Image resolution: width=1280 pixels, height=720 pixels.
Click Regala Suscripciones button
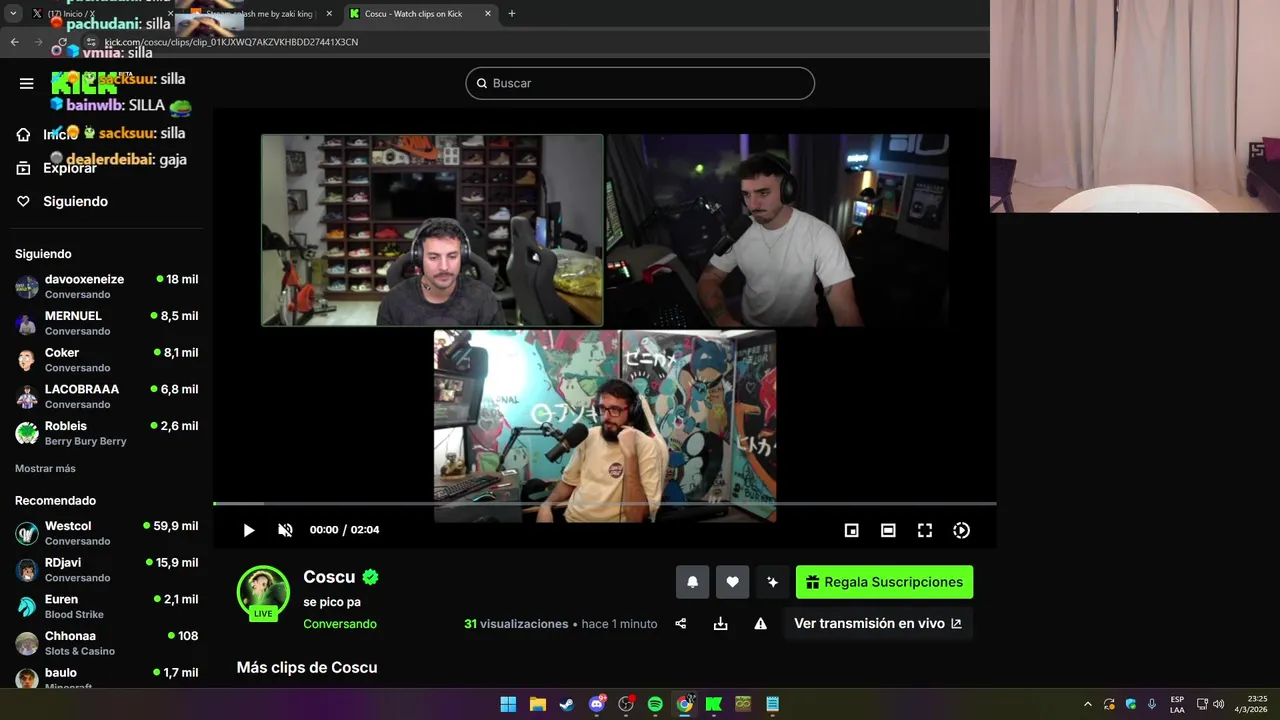click(x=884, y=582)
